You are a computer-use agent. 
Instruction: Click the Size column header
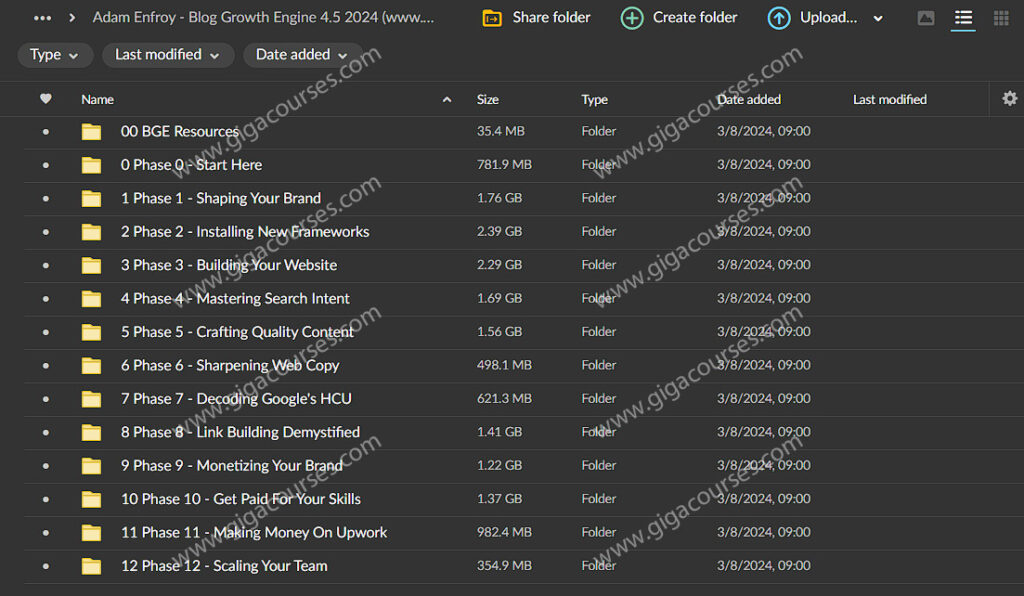[487, 99]
